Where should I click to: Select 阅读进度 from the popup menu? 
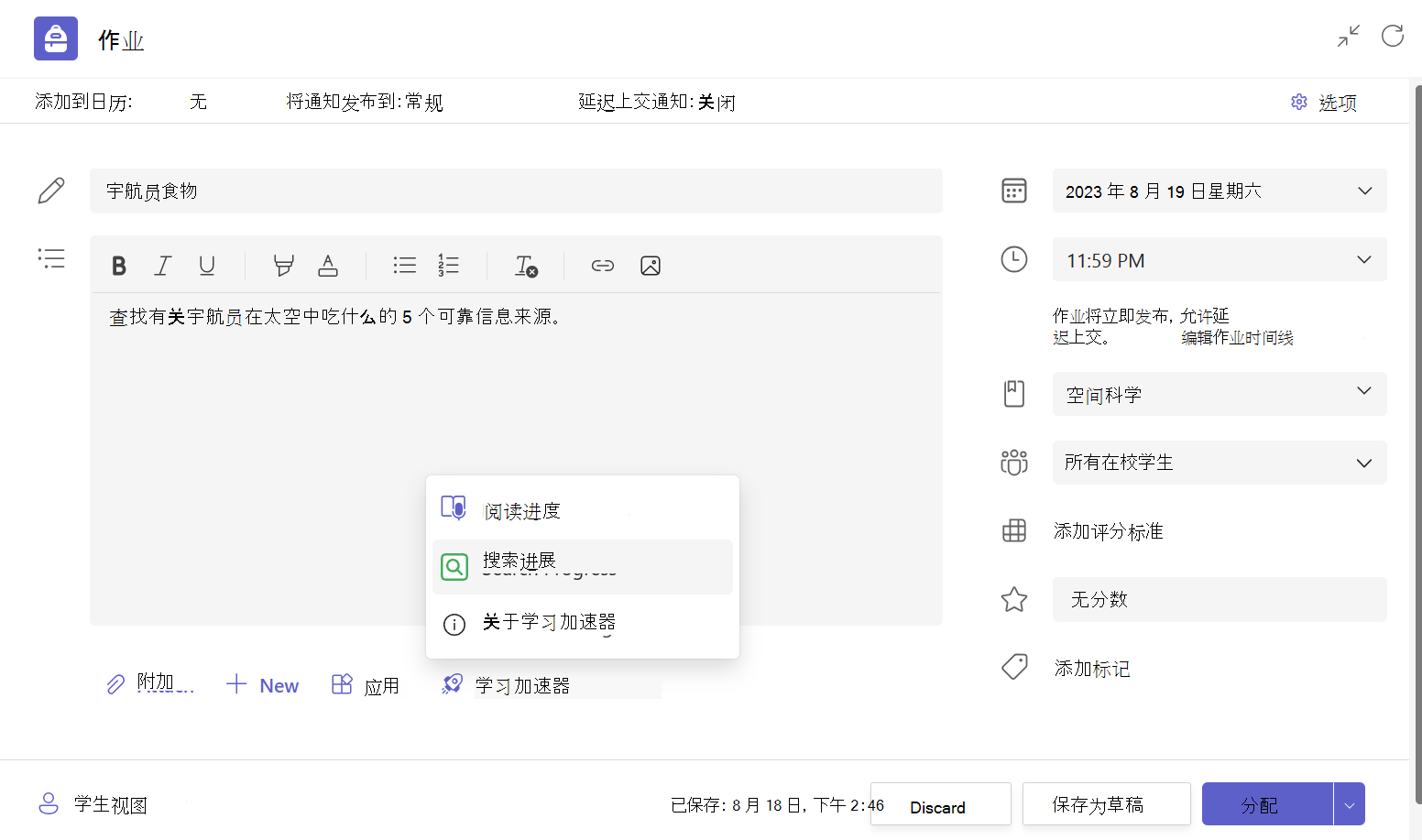point(583,510)
